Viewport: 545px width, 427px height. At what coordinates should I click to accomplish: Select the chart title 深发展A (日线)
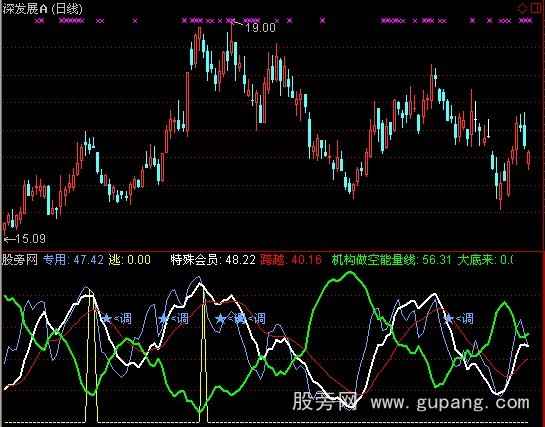tap(42, 9)
